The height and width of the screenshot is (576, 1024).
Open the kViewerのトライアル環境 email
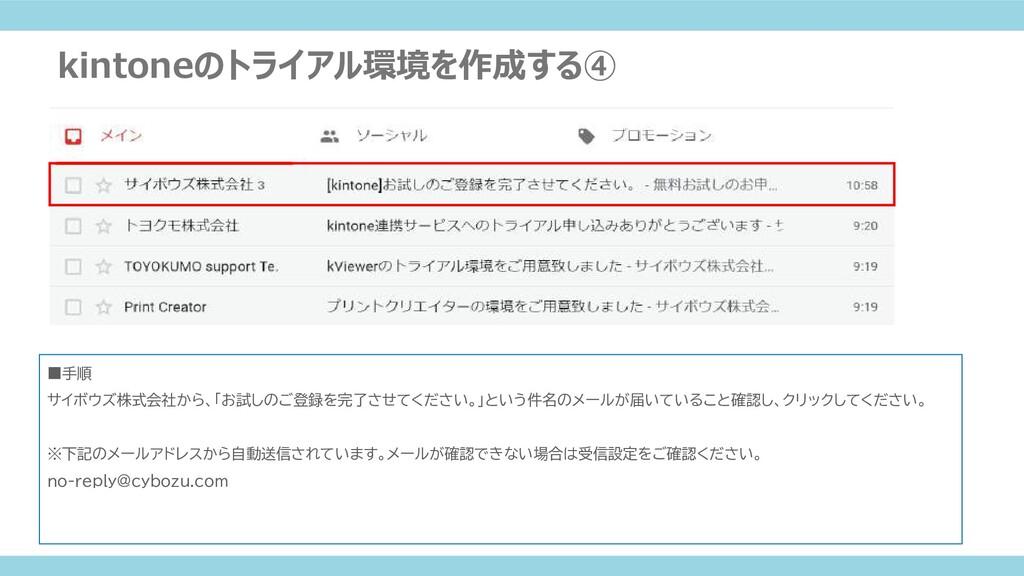[x=550, y=266]
